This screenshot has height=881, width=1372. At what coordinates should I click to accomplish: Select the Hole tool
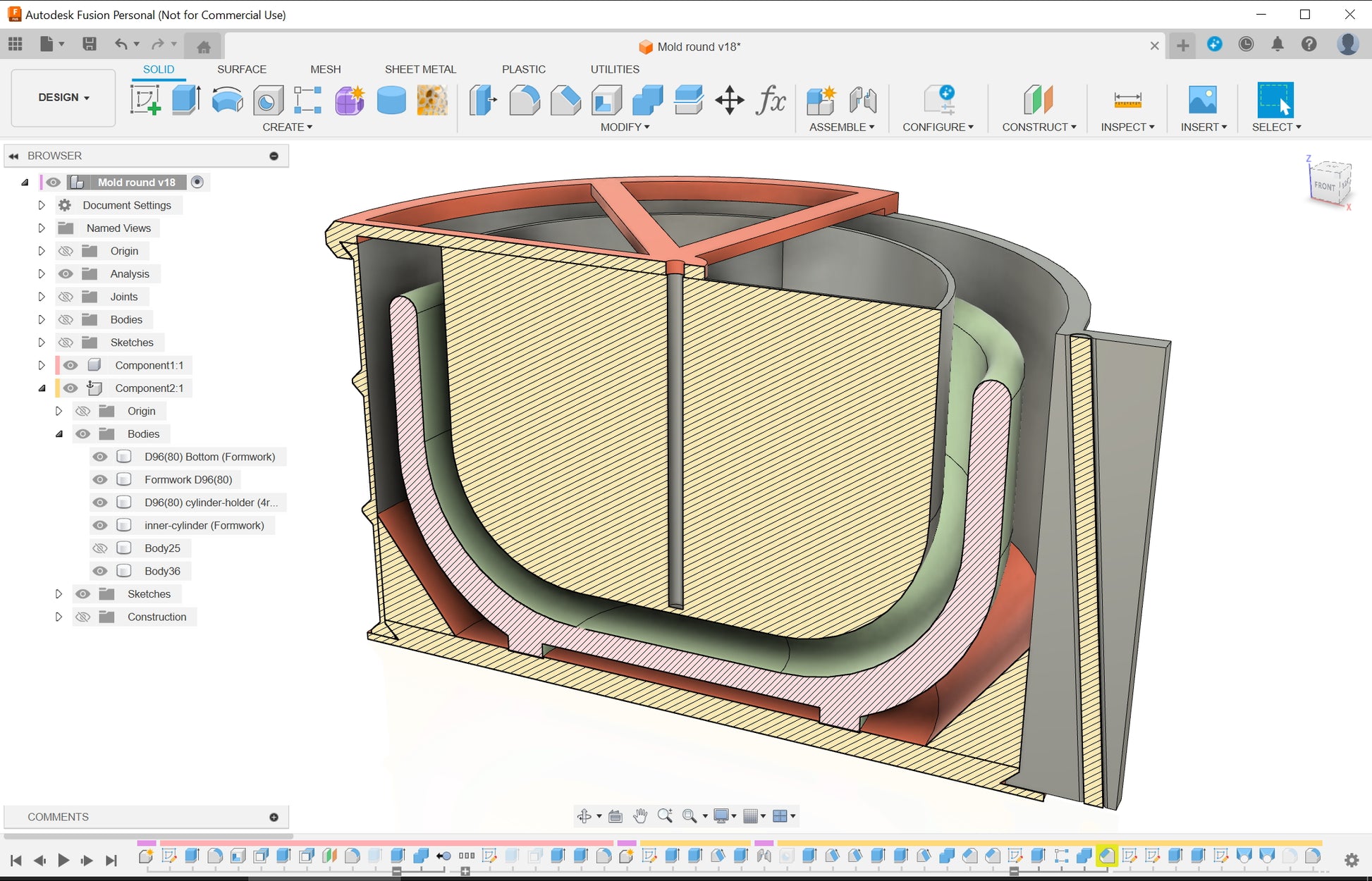[x=268, y=99]
